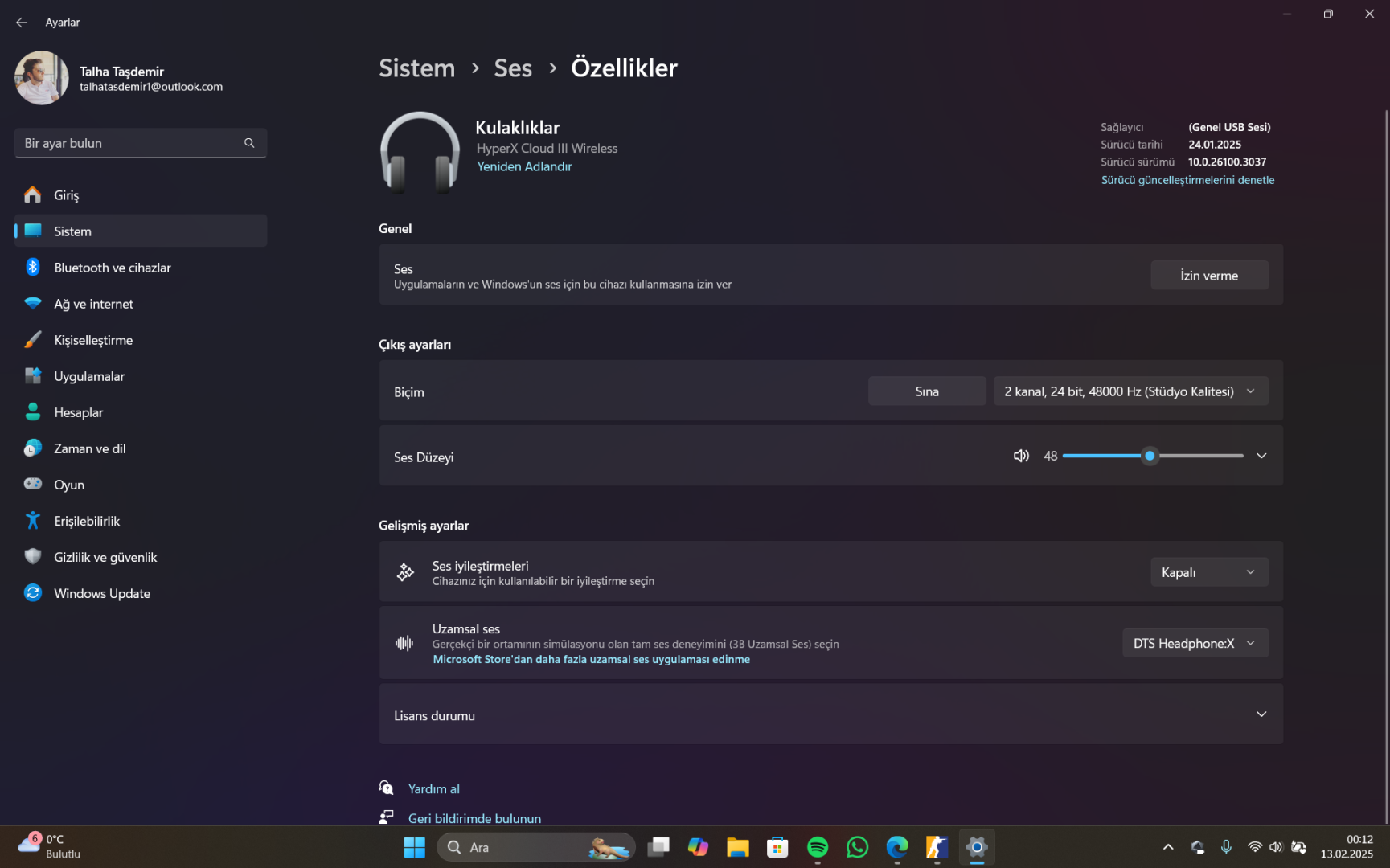This screenshot has height=868, width=1390.
Task: Open the Windows Start menu
Action: click(415, 847)
